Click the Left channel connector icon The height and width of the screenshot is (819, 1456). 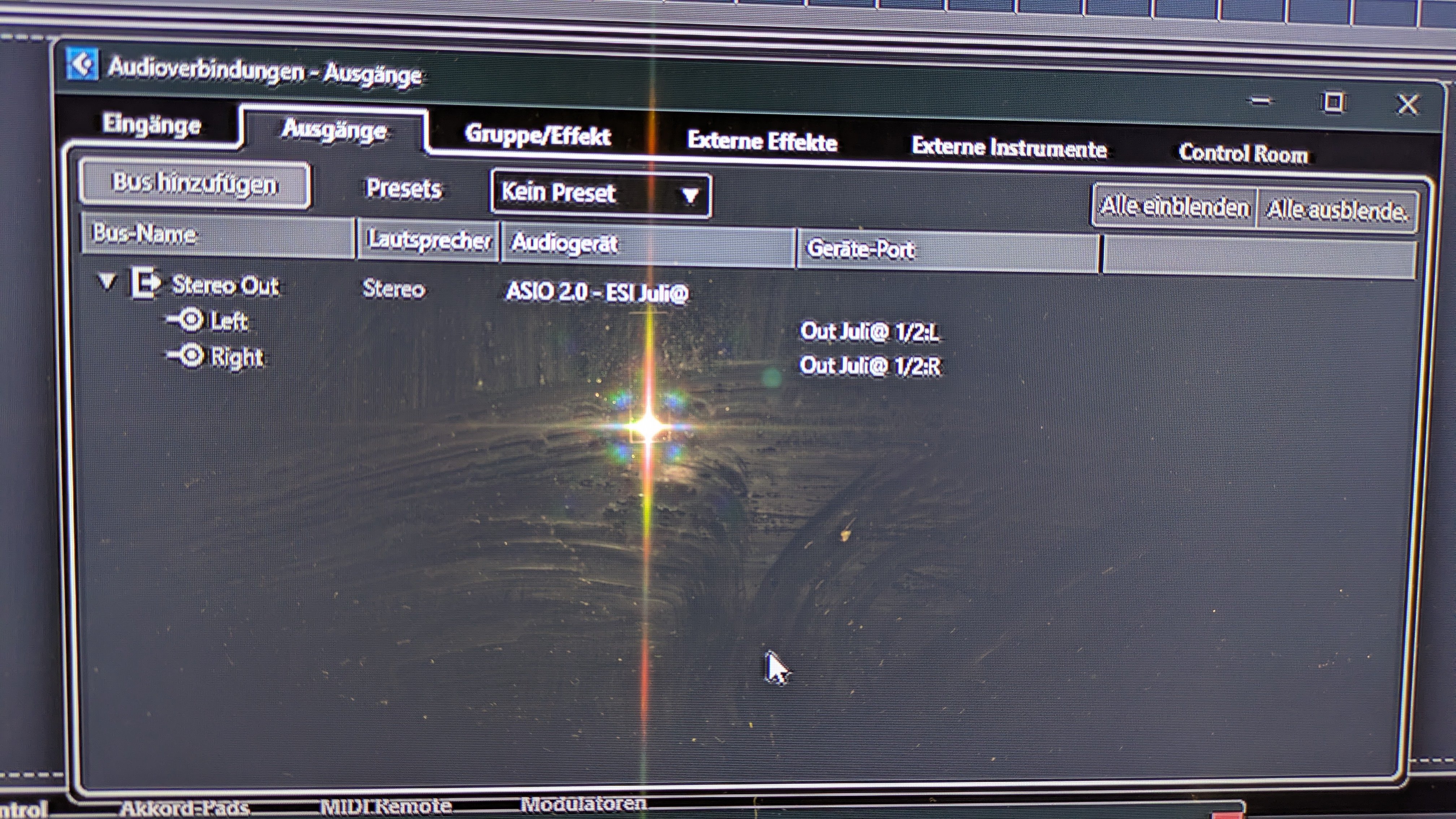coord(186,320)
